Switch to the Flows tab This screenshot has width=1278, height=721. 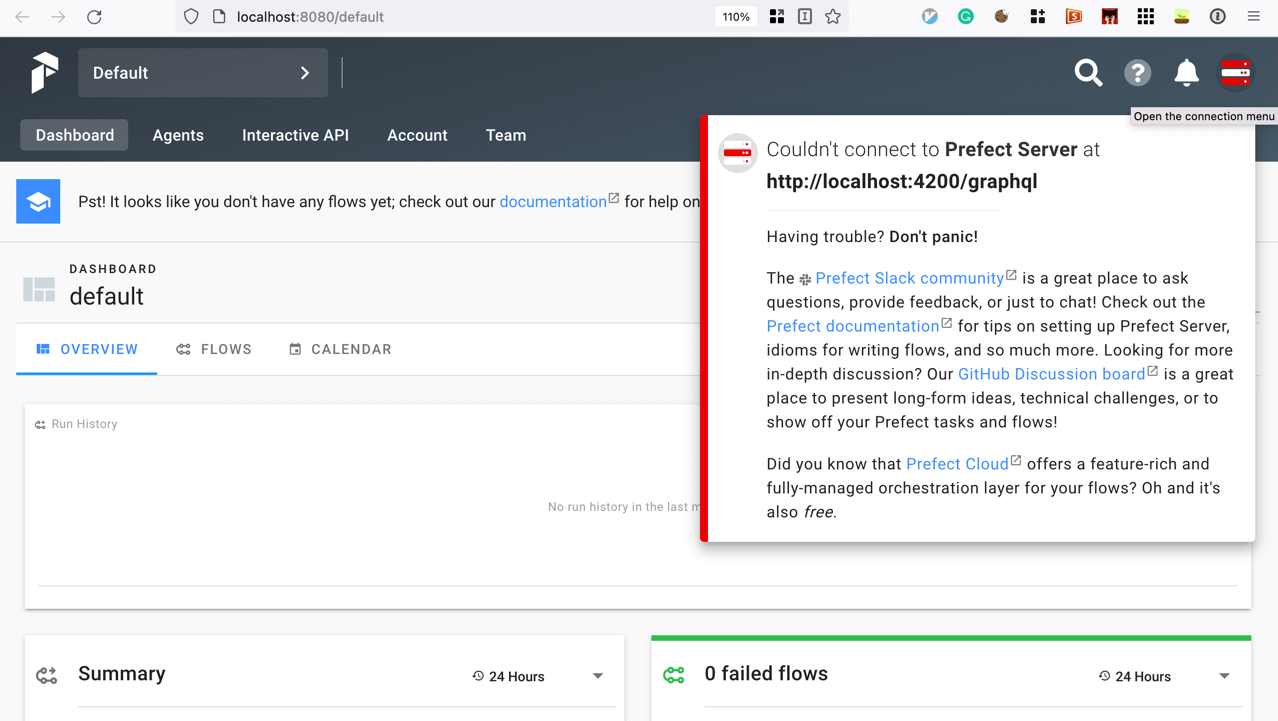point(214,349)
